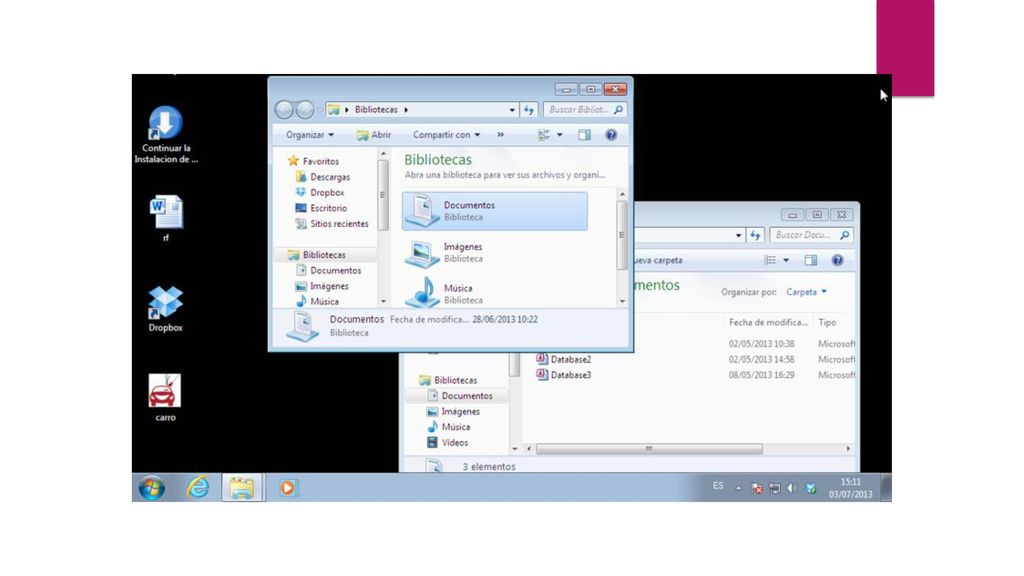Launch Windows Media Player from taskbar
Image resolution: width=1024 pixels, height=576 pixels.
(x=287, y=488)
